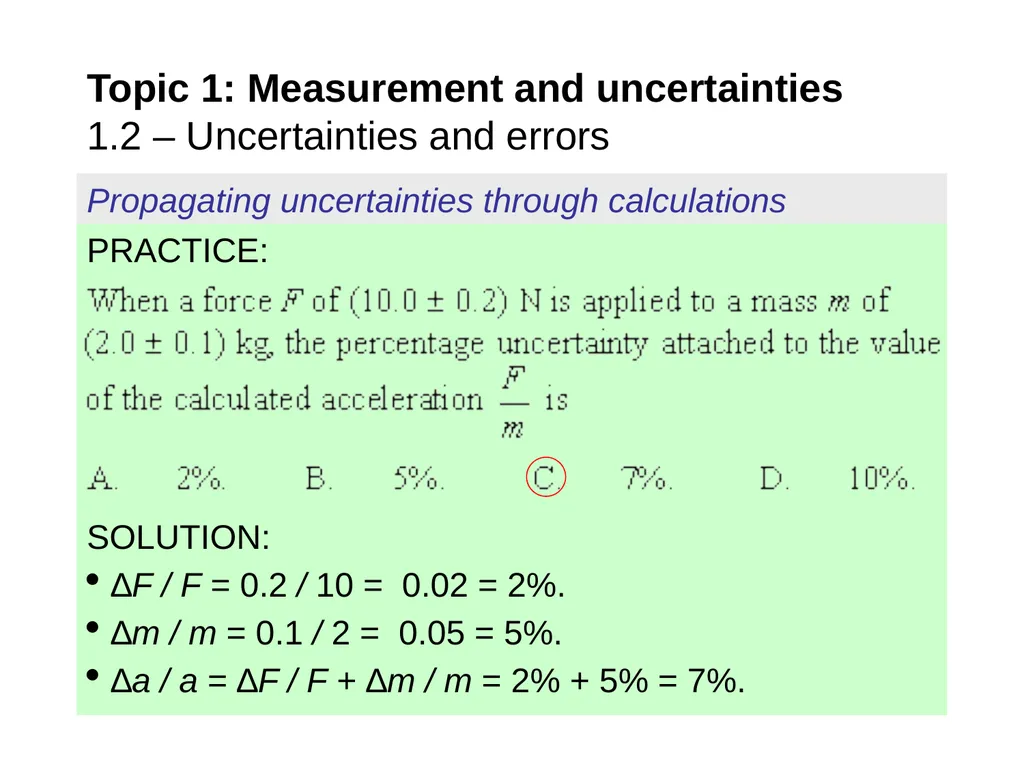This screenshot has height=768, width=1024.
Task: Click the 2% answer value
Action: pos(200,478)
